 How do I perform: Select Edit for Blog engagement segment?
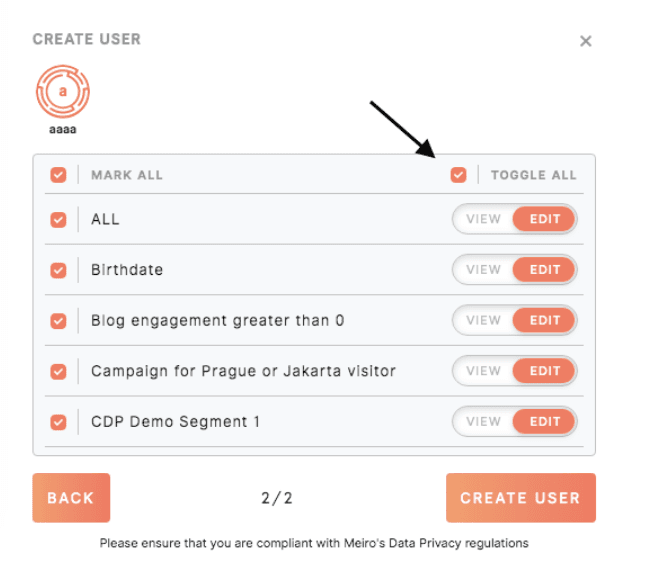[x=545, y=321]
